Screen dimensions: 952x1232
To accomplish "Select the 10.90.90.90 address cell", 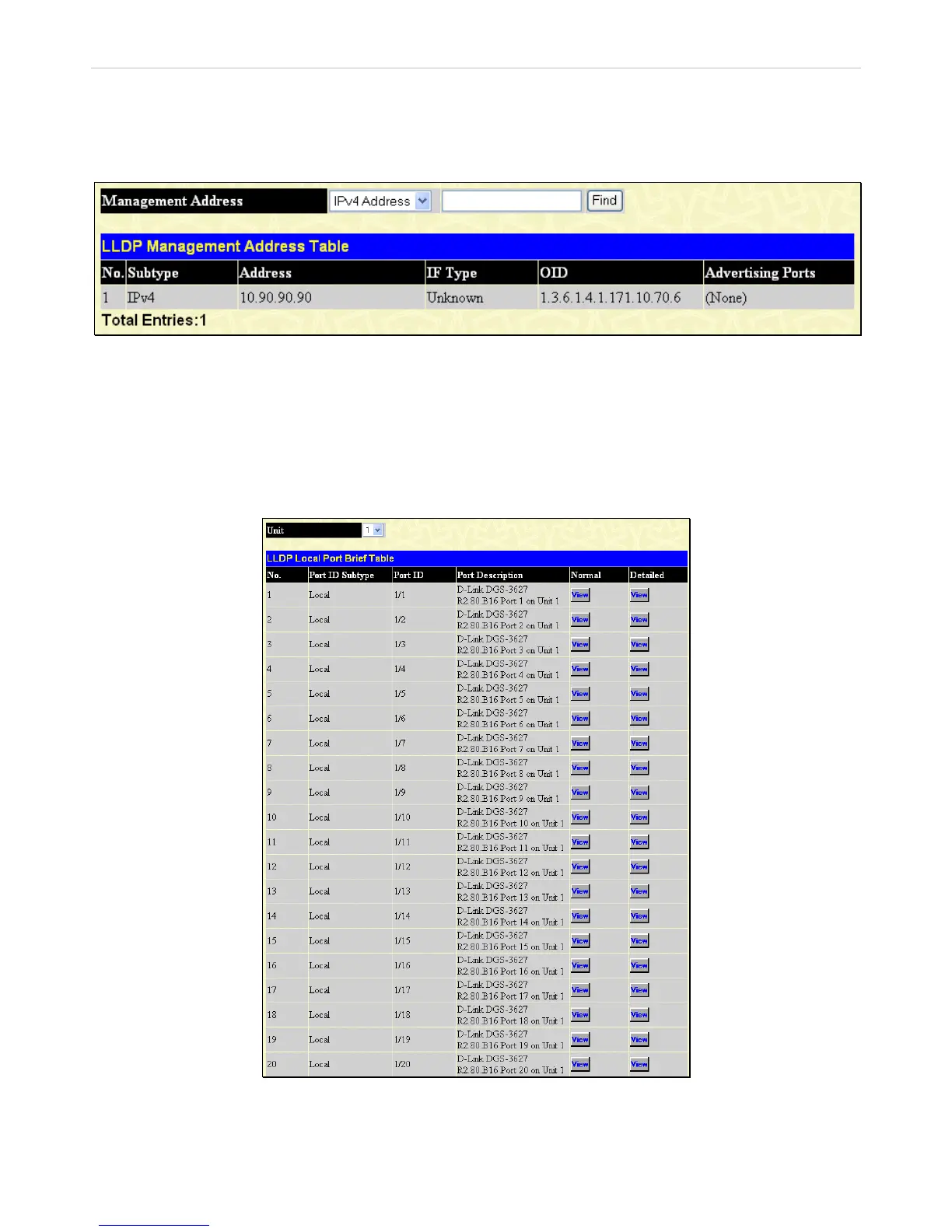I will (x=331, y=298).
